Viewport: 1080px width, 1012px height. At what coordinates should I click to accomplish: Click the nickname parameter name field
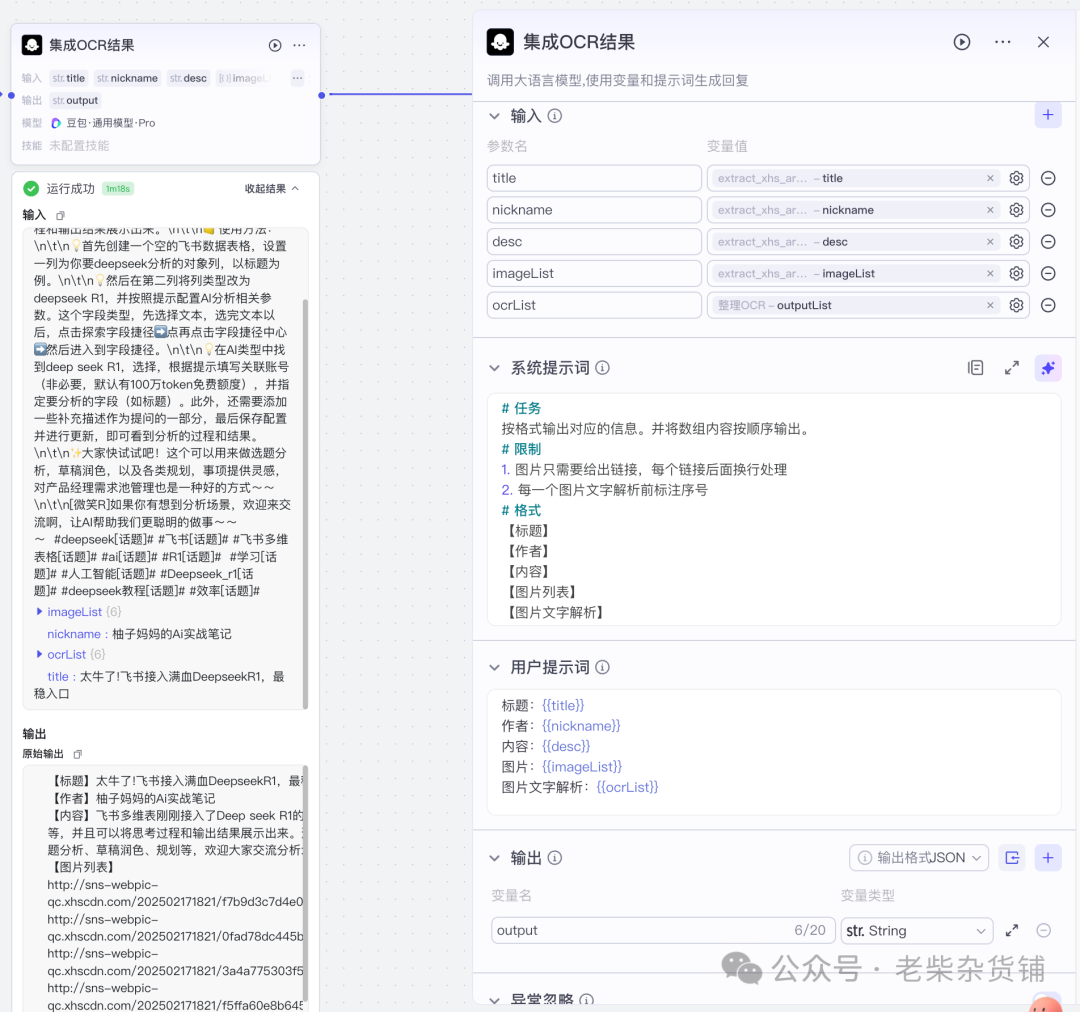point(594,210)
